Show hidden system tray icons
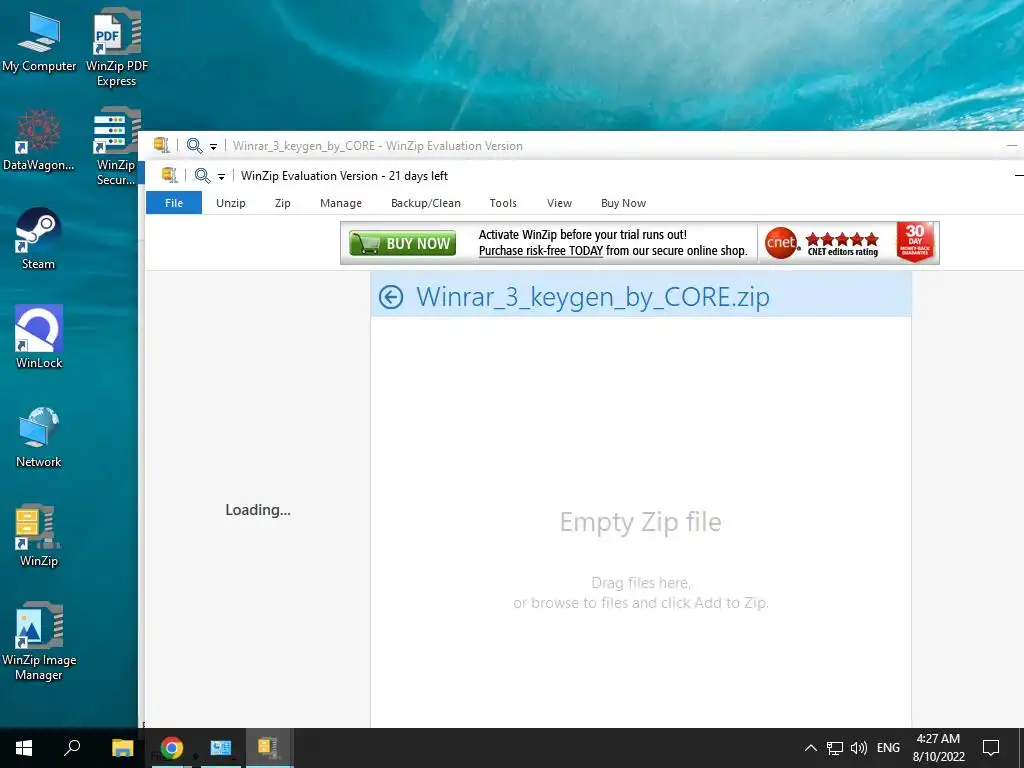The image size is (1024, 768). pyautogui.click(x=810, y=748)
